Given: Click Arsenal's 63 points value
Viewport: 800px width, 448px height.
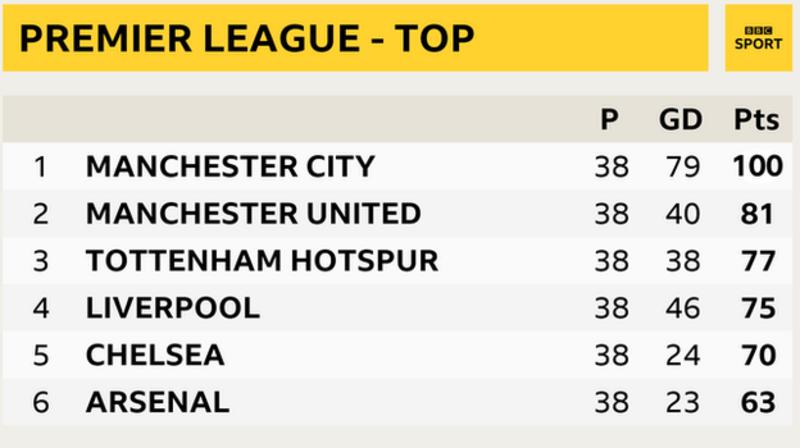Looking at the screenshot, I should pos(758,402).
